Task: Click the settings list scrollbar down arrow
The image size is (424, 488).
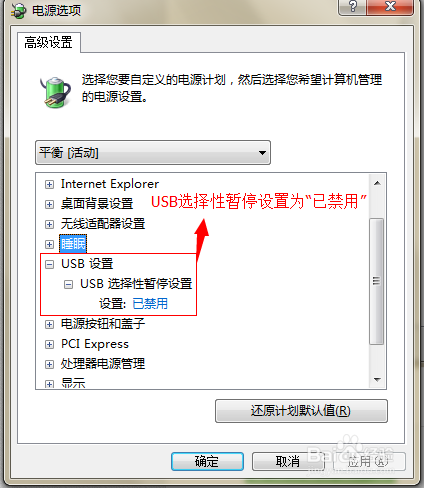Action: click(x=377, y=380)
